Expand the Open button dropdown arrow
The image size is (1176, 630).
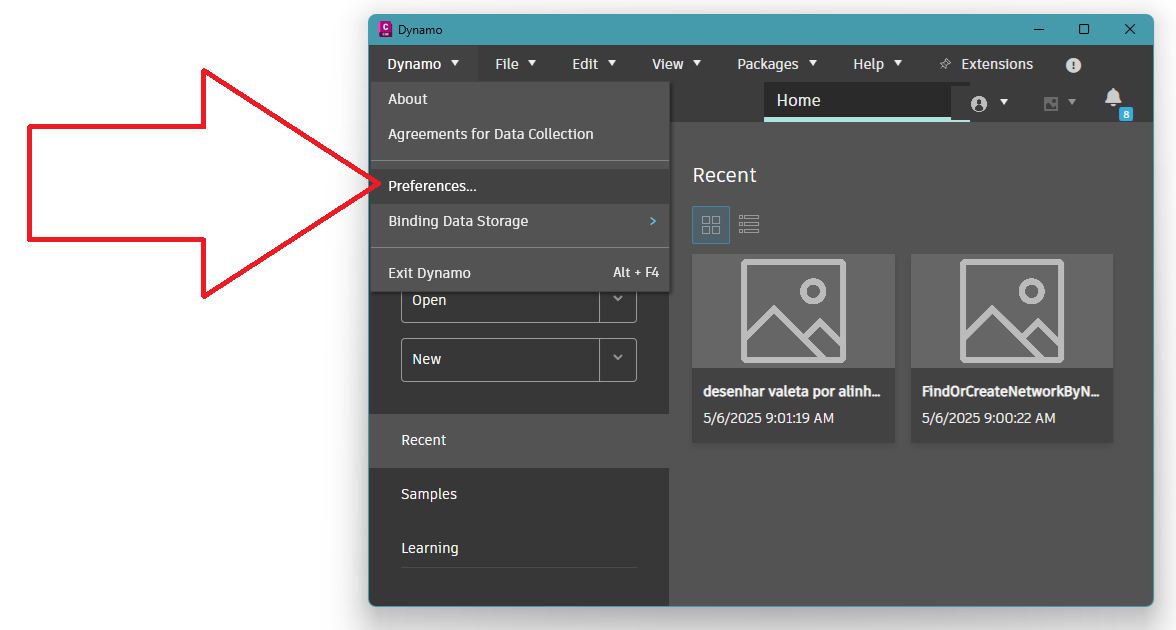[618, 300]
